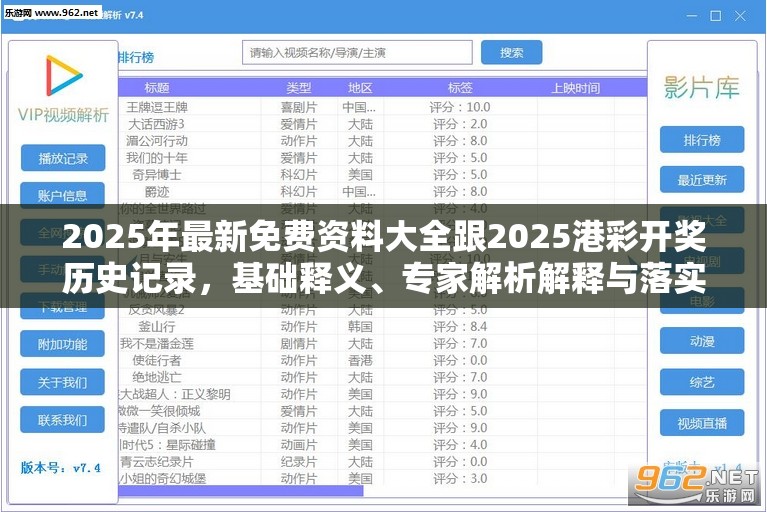Click the 版本号：v7.4 version text
This screenshot has width=767, height=512.
pyautogui.click(x=61, y=467)
